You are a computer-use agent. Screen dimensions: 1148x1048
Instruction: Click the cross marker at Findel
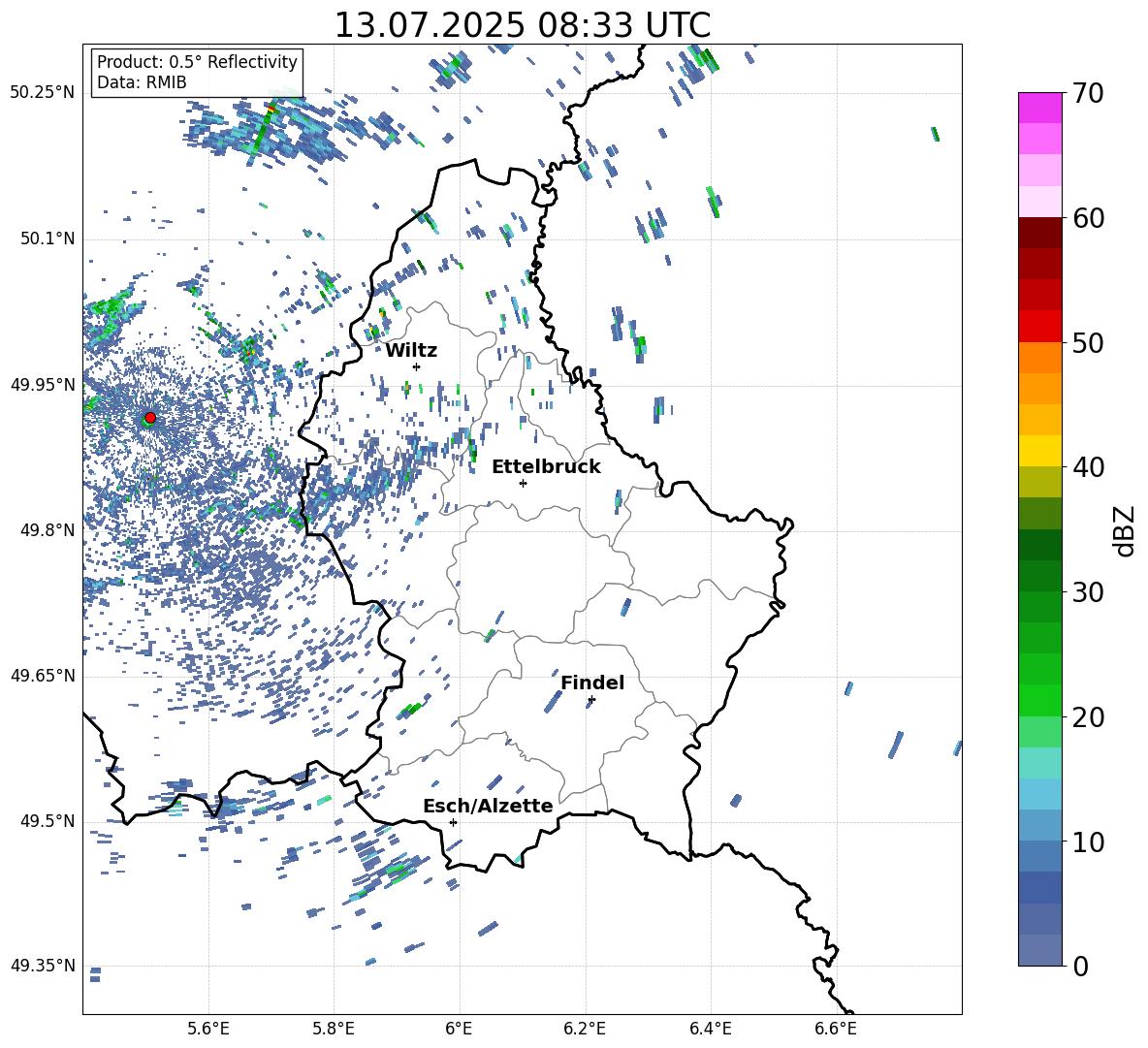click(591, 700)
